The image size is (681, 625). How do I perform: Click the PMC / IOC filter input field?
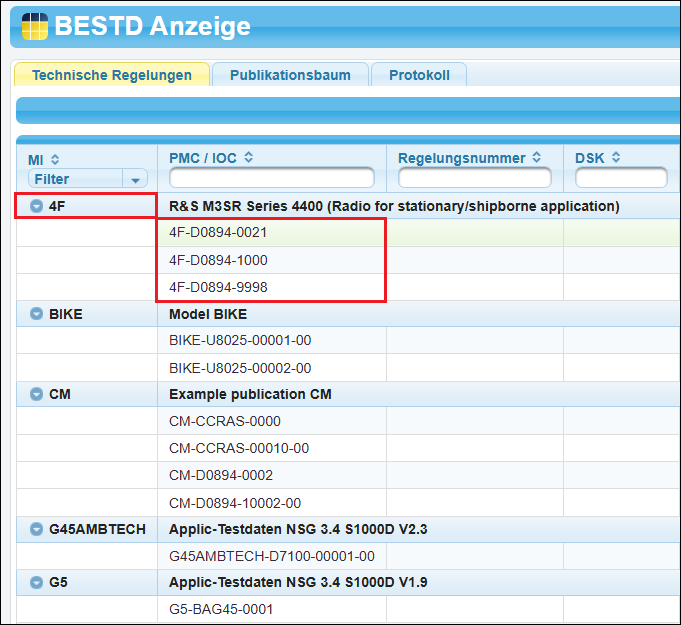click(x=272, y=178)
